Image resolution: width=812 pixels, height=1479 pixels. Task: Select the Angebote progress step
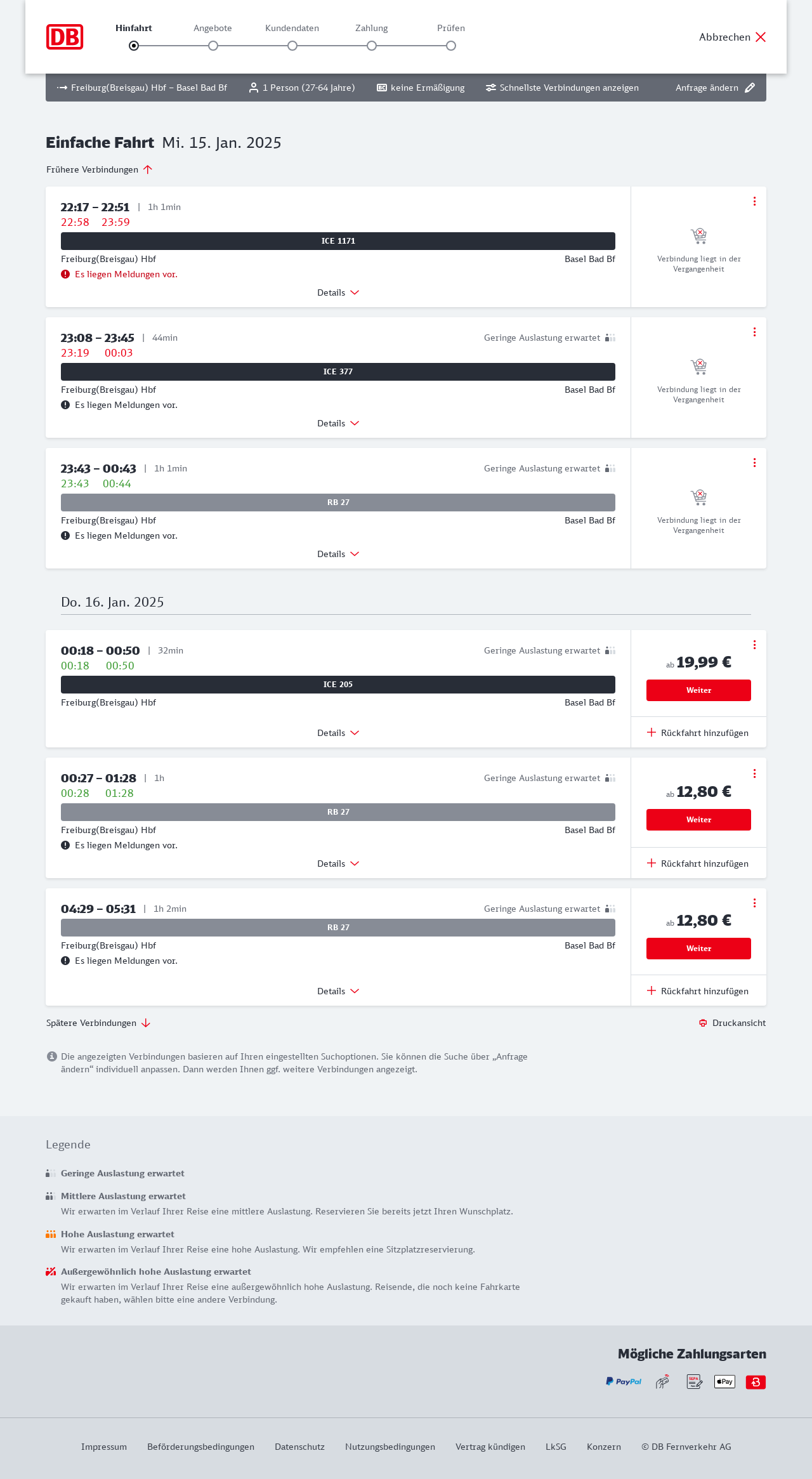click(x=213, y=46)
